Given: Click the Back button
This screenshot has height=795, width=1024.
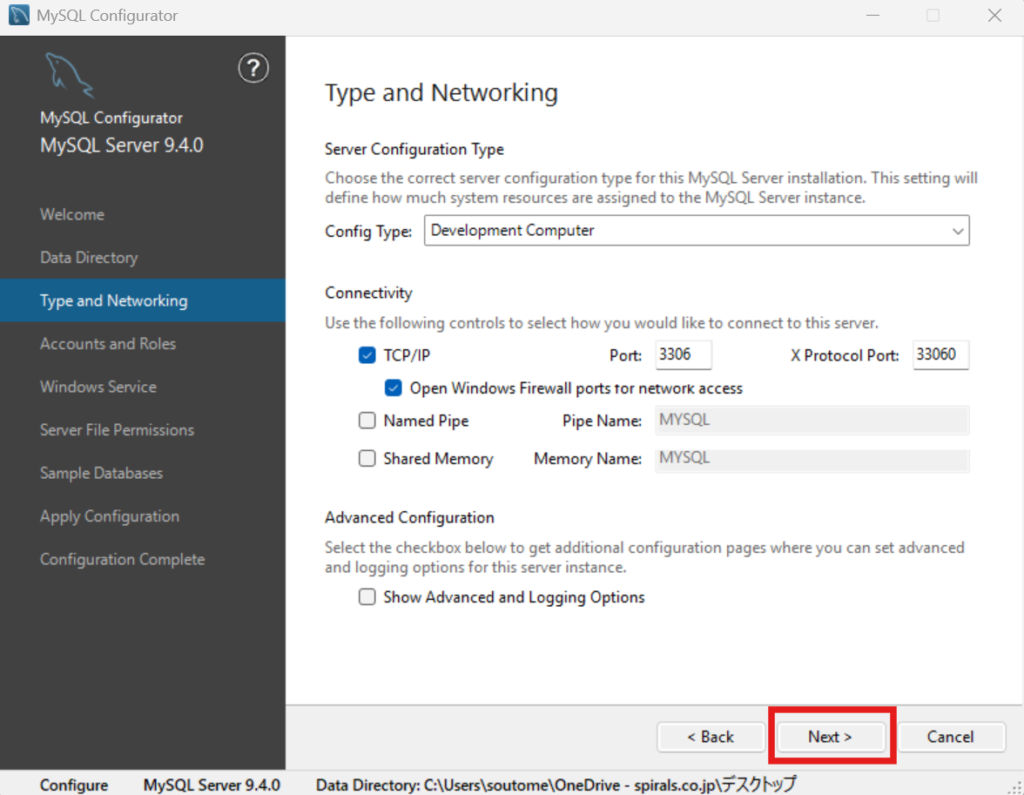Looking at the screenshot, I should [711, 737].
